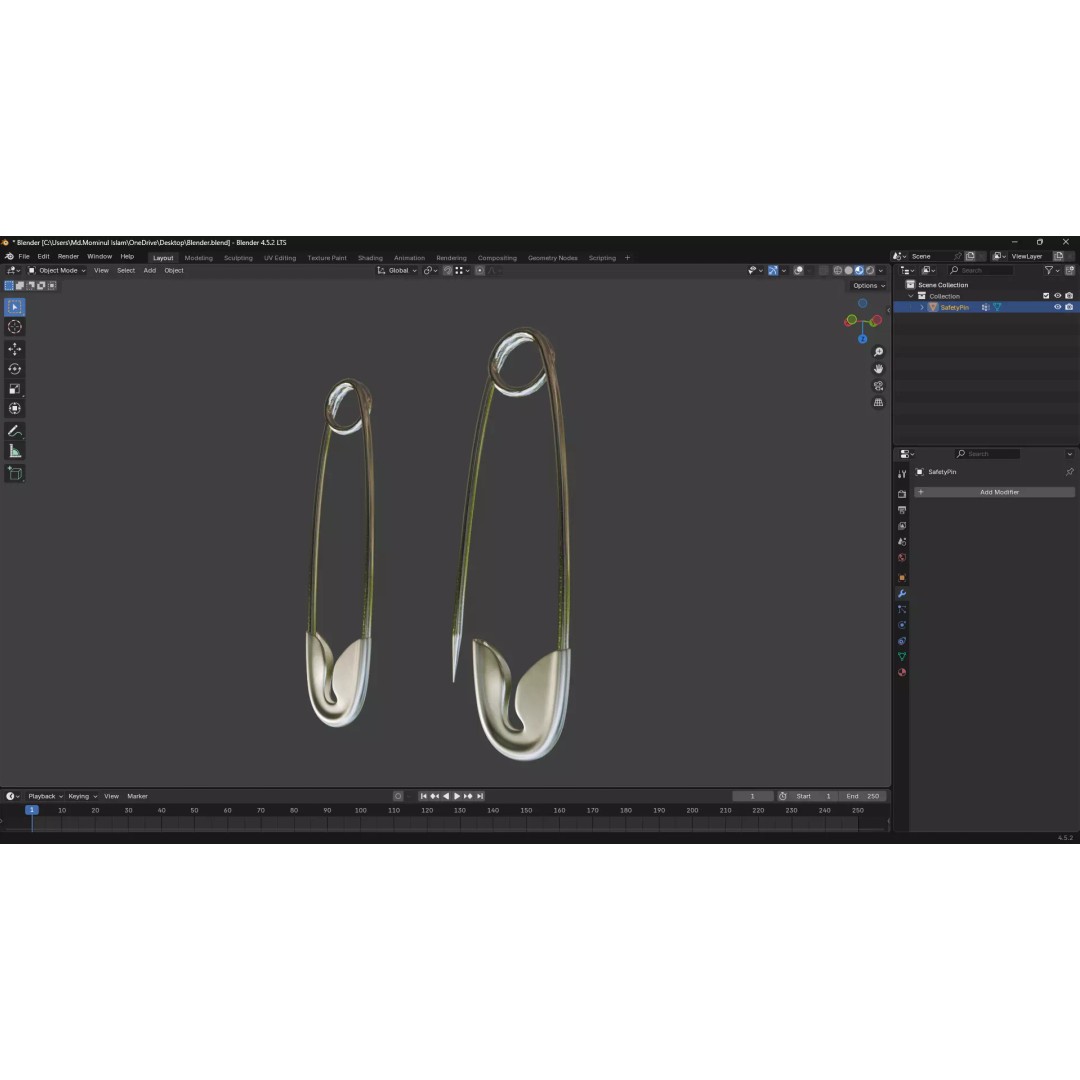Click the outliner Search field
This screenshot has width=1080, height=1080.
coord(981,271)
